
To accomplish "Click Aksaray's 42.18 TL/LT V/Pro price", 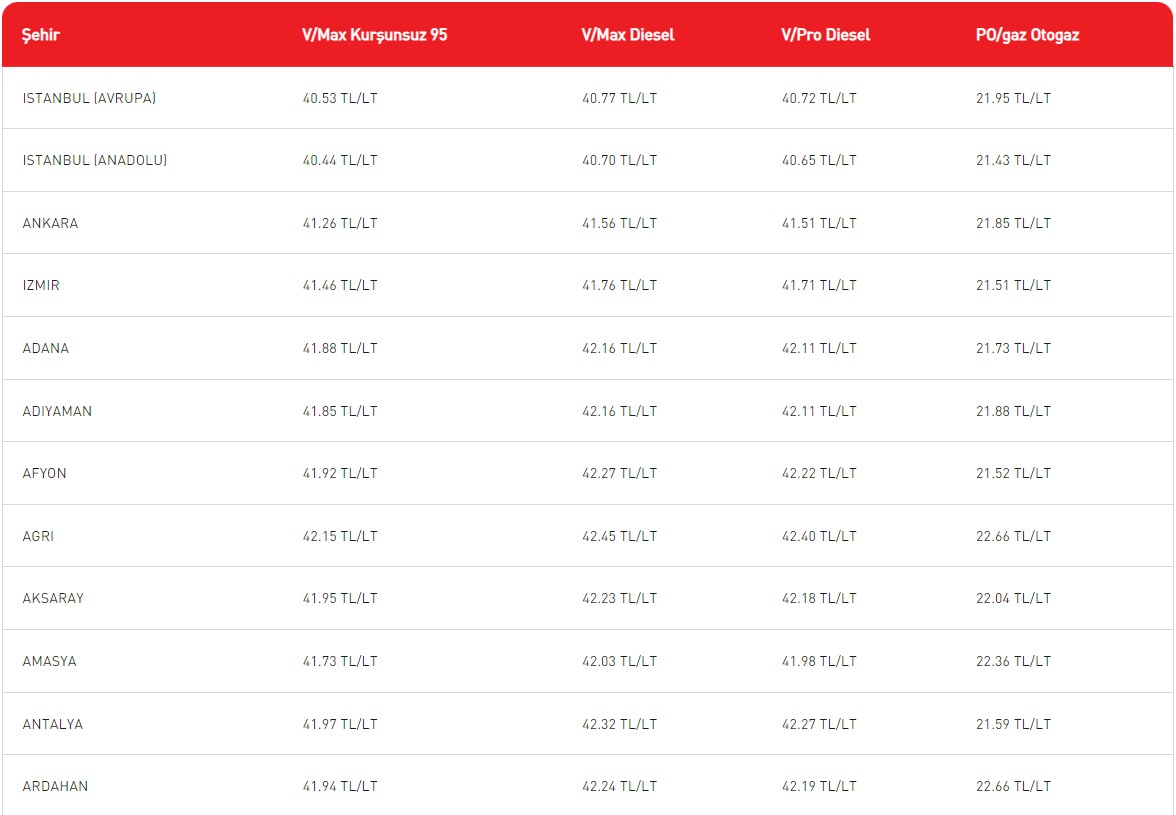I will pyautogui.click(x=819, y=598).
